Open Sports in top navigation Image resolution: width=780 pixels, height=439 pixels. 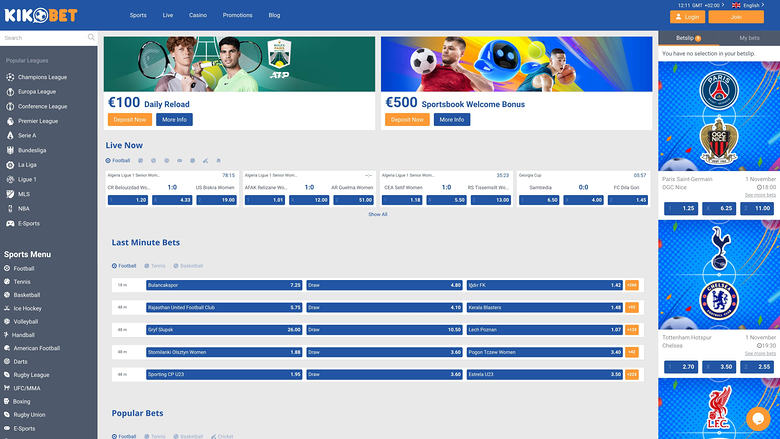[138, 15]
